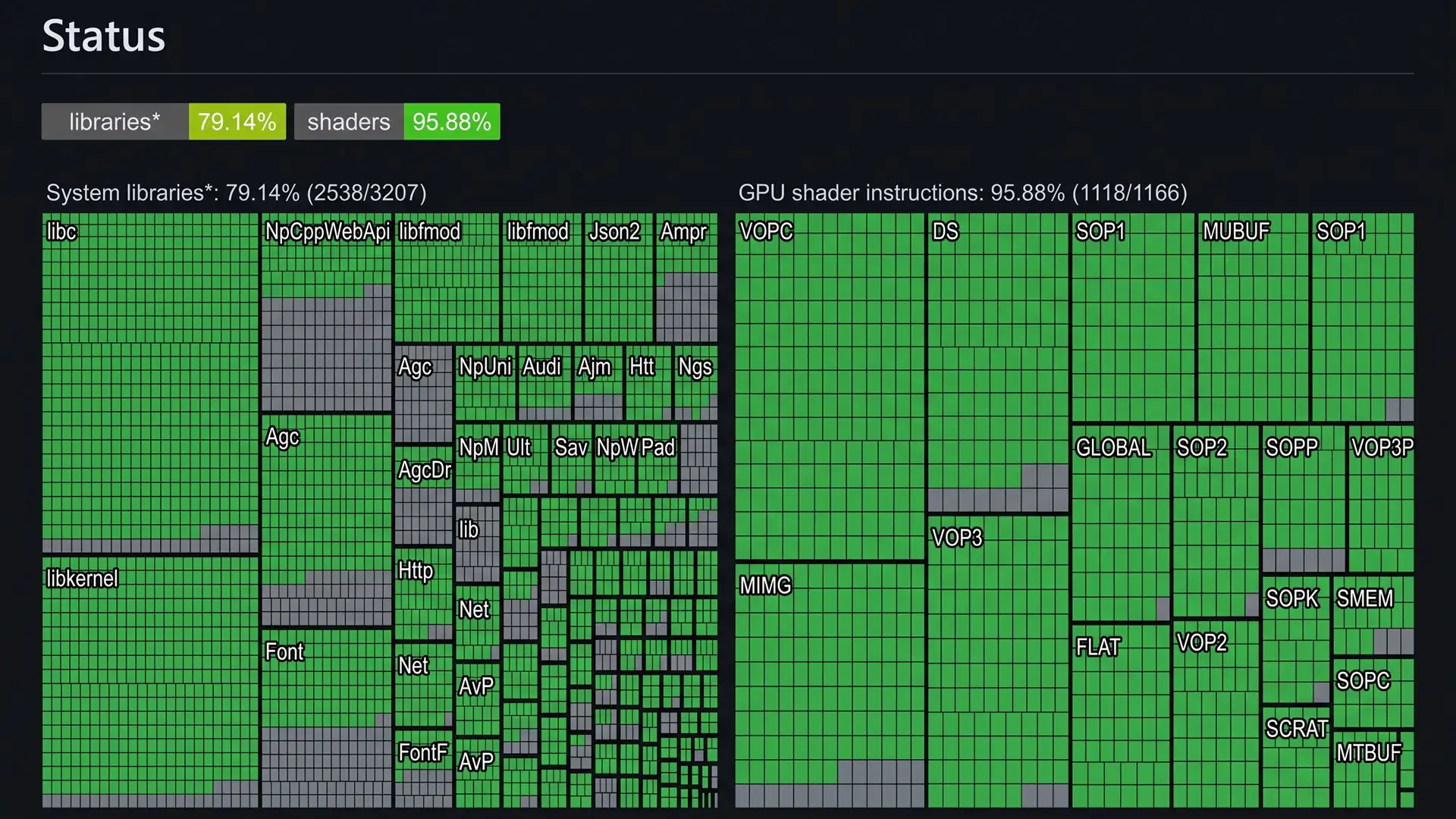The height and width of the screenshot is (819, 1456).
Task: Select the 'System libraries*: 79.14% (2538/3207)' caption
Action: click(x=237, y=193)
